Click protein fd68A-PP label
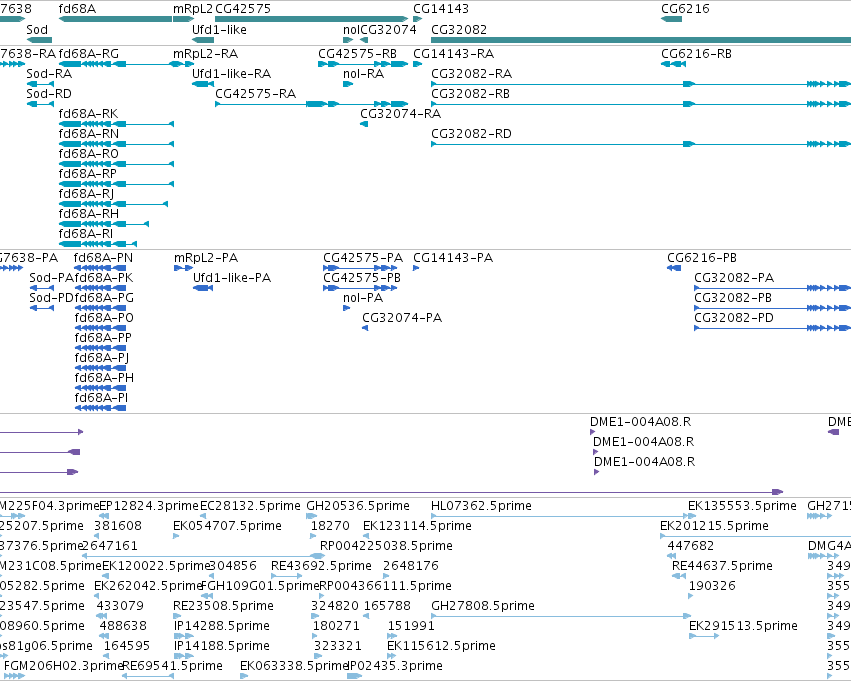The height and width of the screenshot is (681, 851). pyautogui.click(x=103, y=338)
